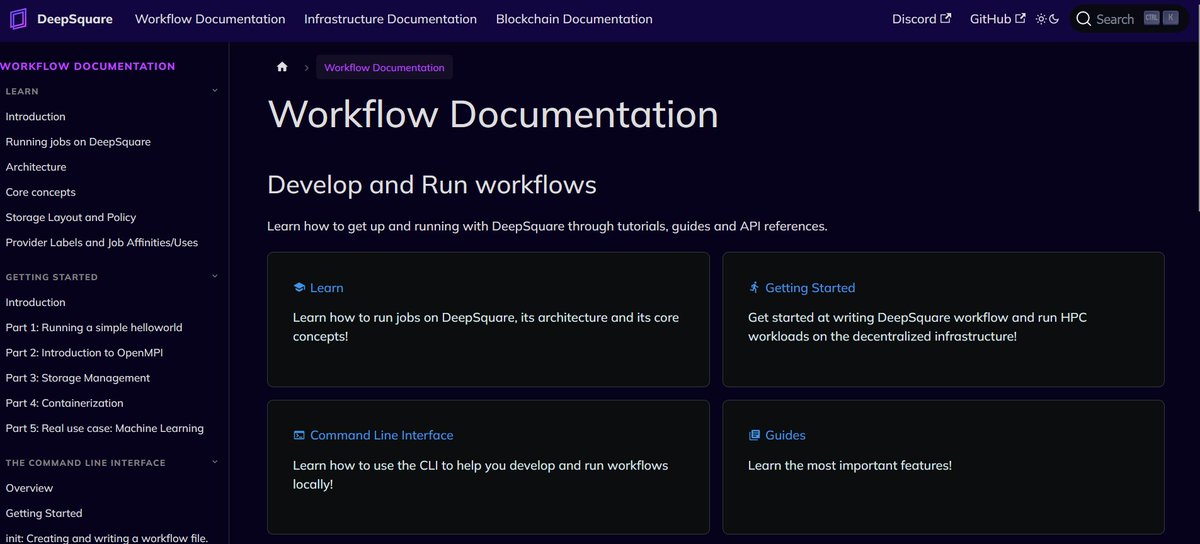The width and height of the screenshot is (1200, 544).
Task: Open Overview under Command Line Interface
Action: (29, 488)
